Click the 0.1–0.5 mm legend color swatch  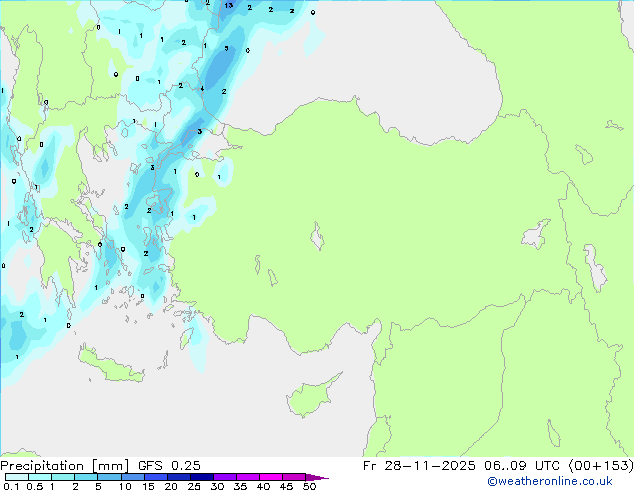(17, 477)
